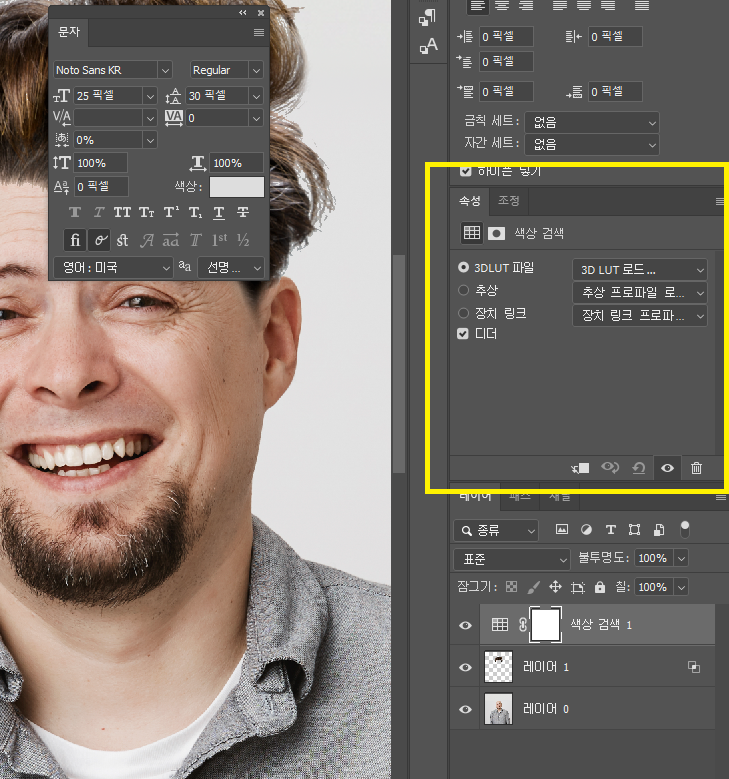The width and height of the screenshot is (729, 779).
Task: Open the 선명 anti-aliasing dropdown
Action: [230, 268]
